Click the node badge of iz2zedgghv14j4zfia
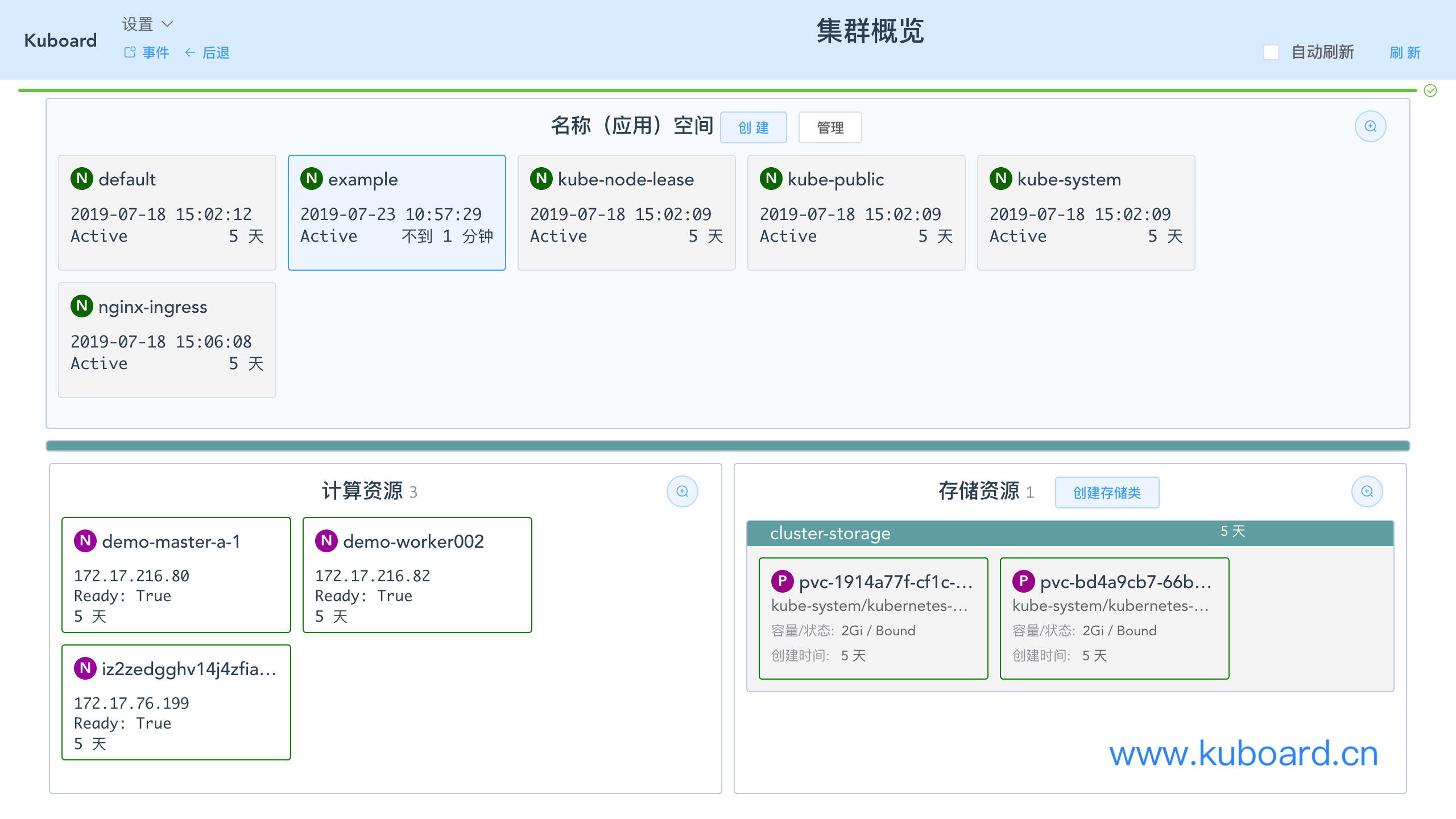The image size is (1456, 819). (x=85, y=668)
